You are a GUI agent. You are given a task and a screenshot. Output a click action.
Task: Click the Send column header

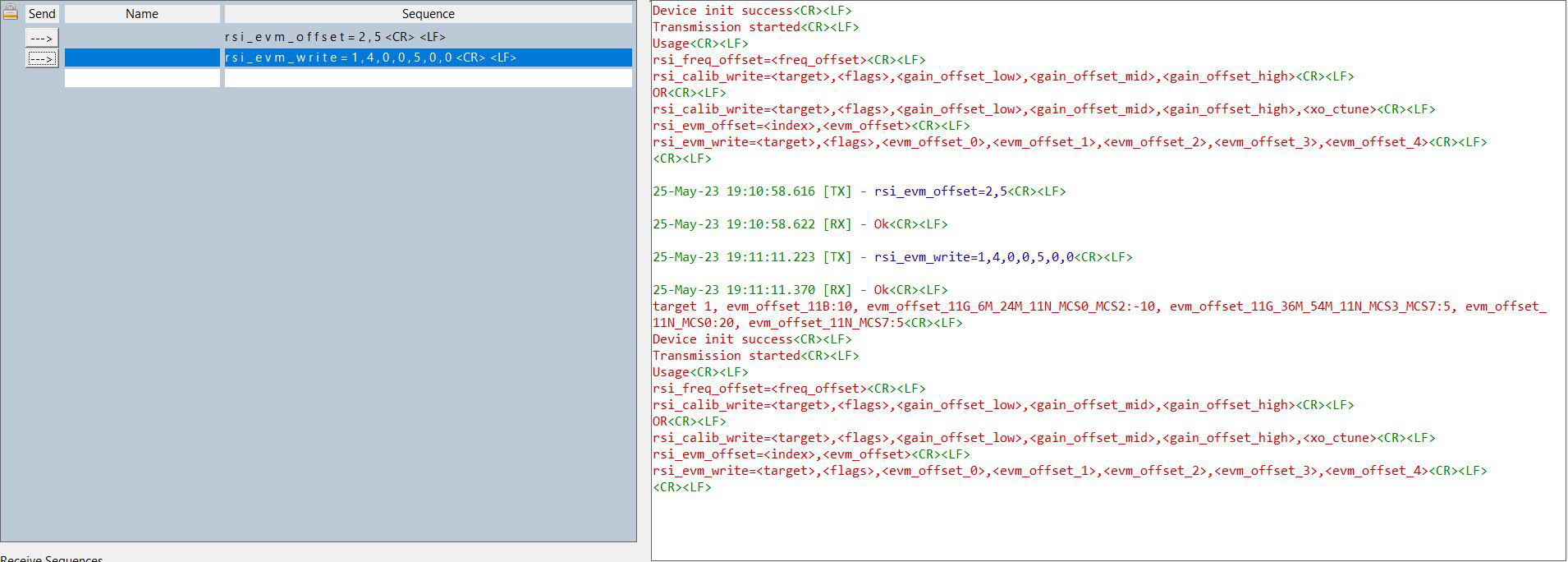[x=42, y=14]
